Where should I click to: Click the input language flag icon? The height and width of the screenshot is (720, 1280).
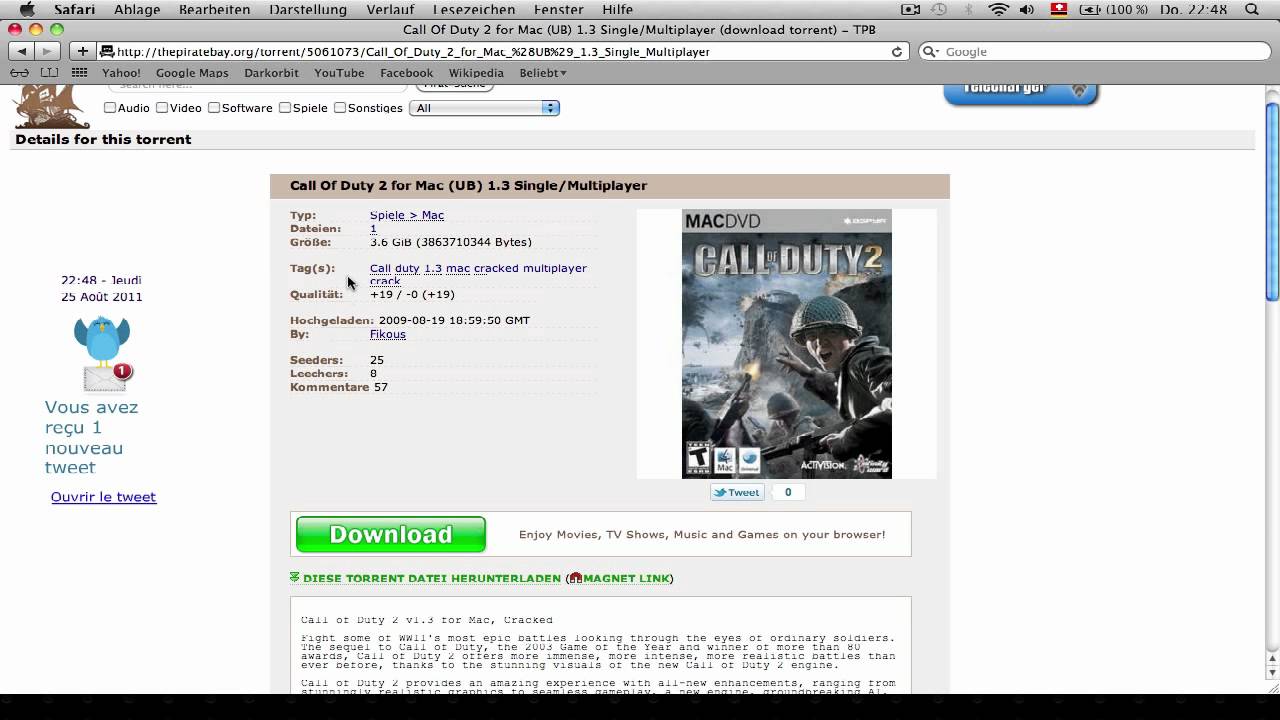pos(1058,9)
